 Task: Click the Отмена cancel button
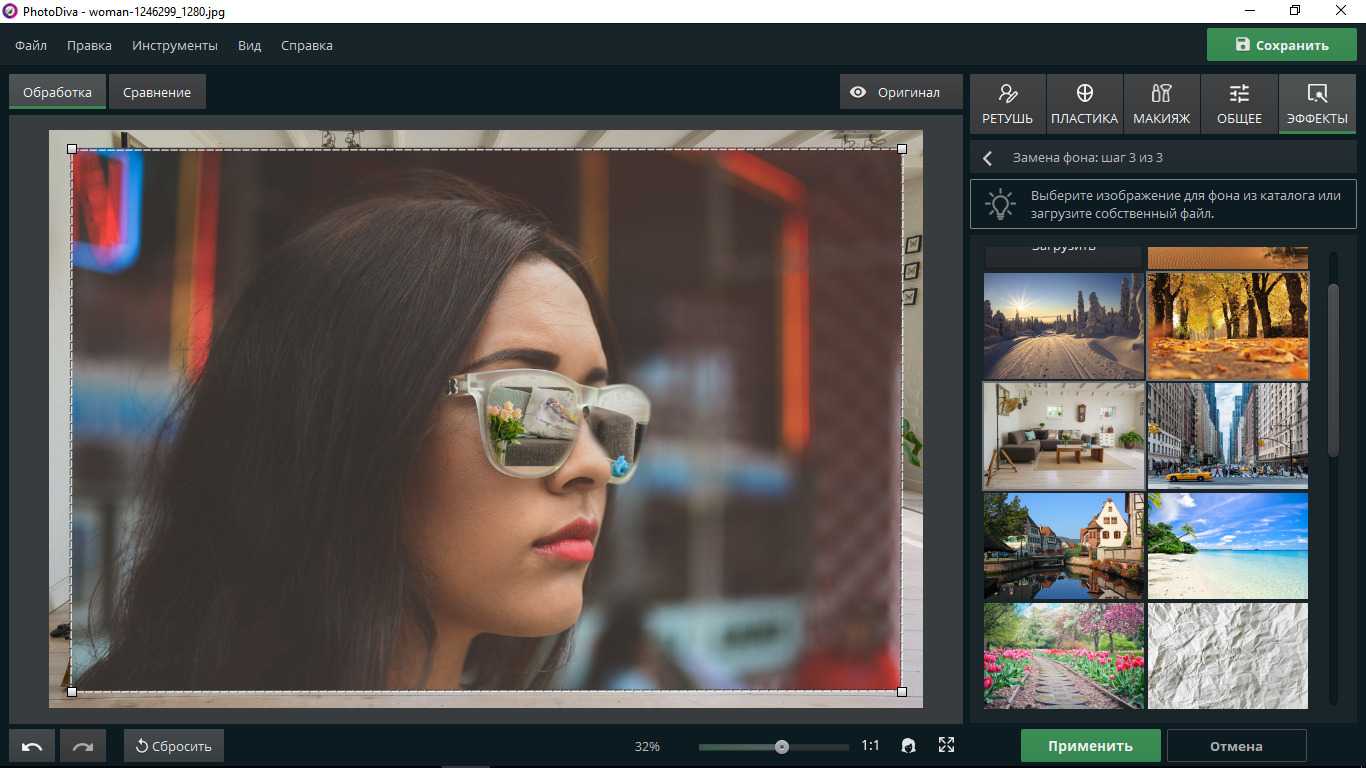pos(1236,746)
